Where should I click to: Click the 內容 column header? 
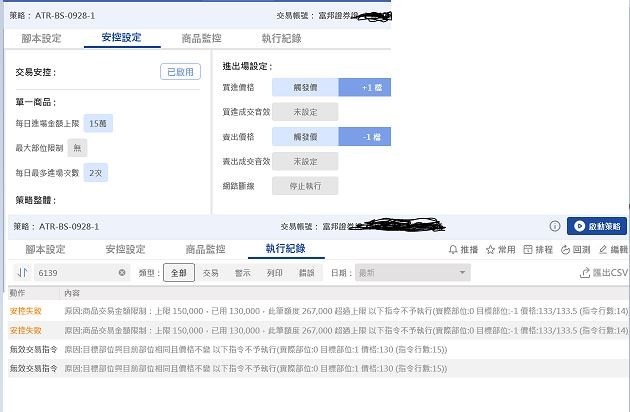click(72, 293)
